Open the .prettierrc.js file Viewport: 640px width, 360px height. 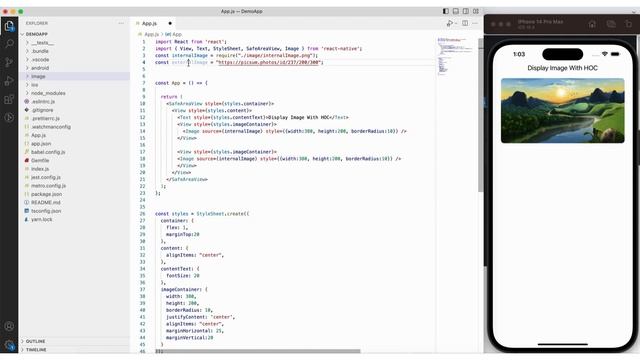(x=45, y=118)
